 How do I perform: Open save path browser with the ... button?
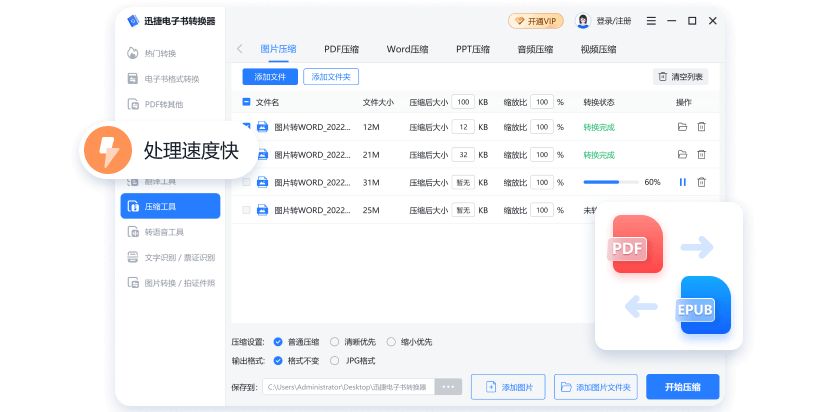pyautogui.click(x=447, y=387)
